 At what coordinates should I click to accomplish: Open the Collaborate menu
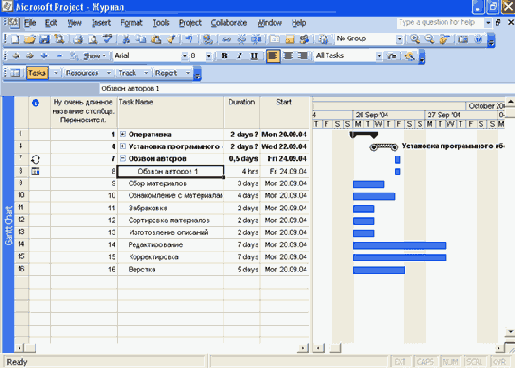[x=229, y=23]
